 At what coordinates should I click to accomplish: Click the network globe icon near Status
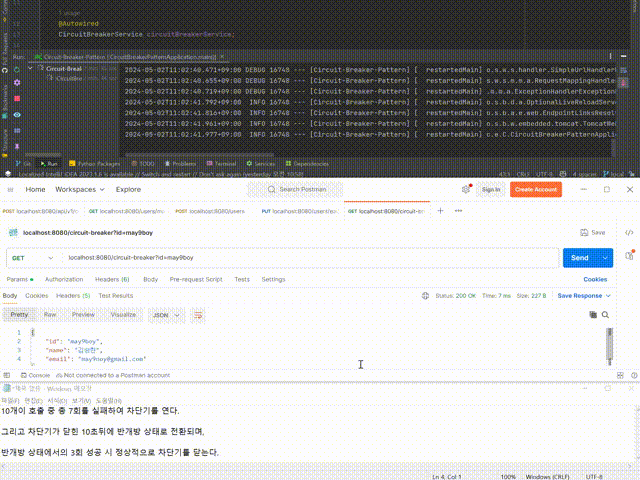pyautogui.click(x=425, y=296)
